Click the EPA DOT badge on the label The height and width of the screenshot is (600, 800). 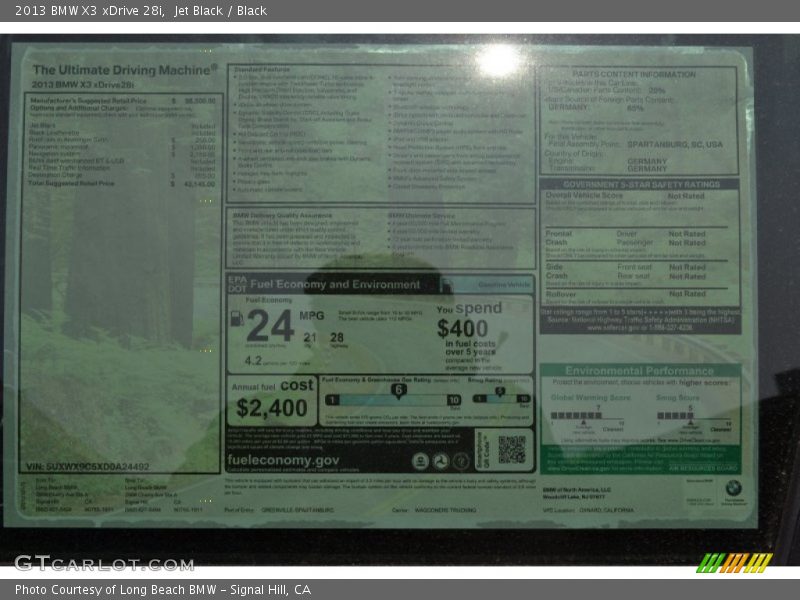click(x=236, y=284)
